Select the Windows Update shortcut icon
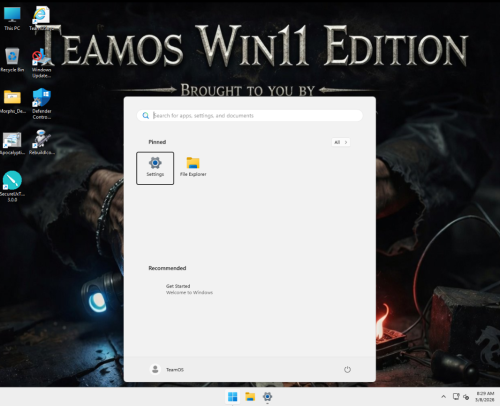 tap(41, 63)
